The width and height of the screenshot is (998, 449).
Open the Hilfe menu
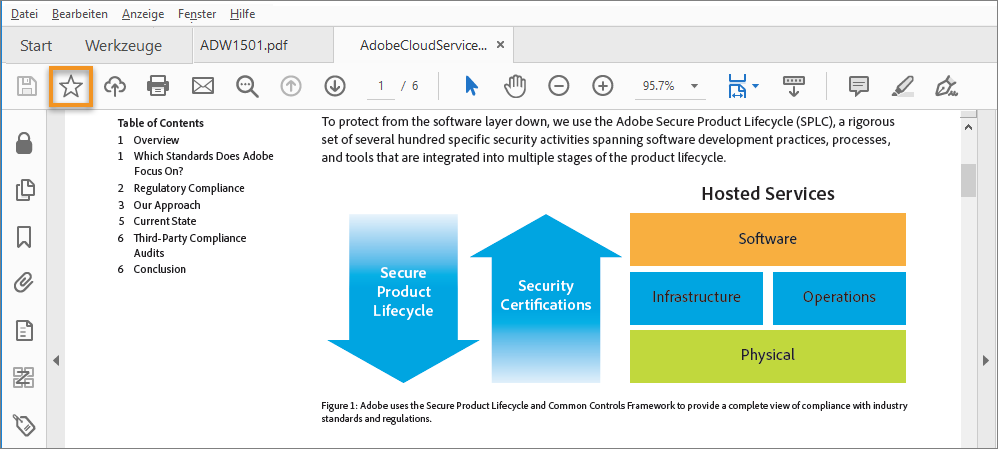pos(242,13)
